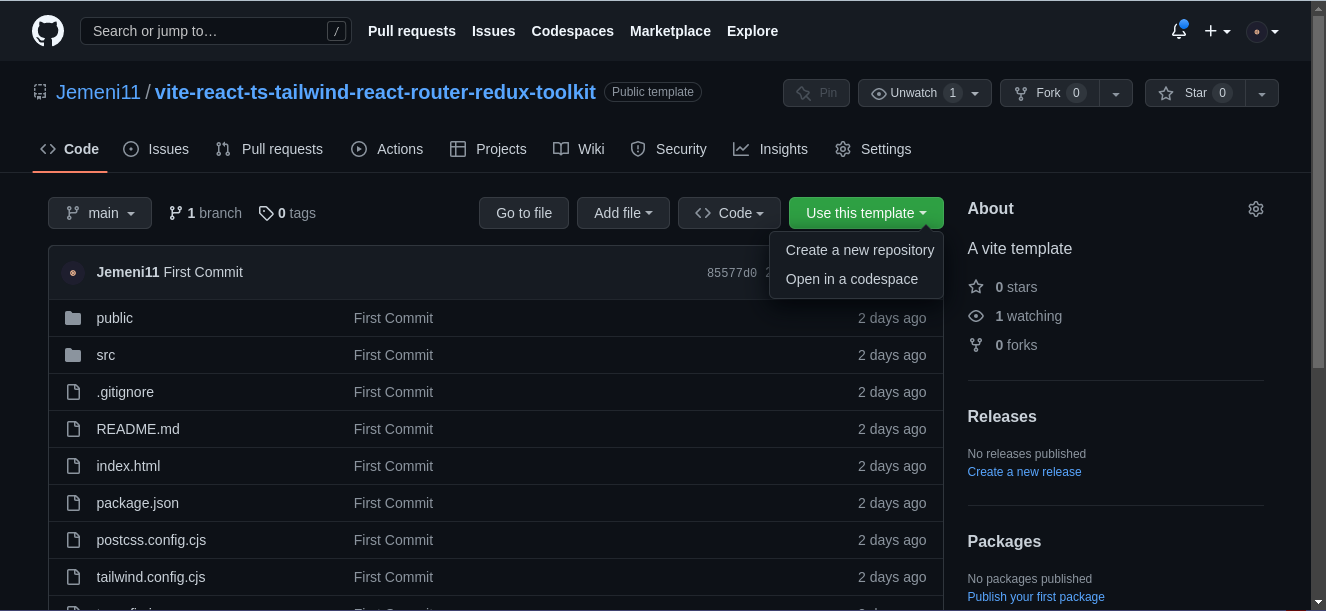Open the notifications bell

(x=1179, y=31)
